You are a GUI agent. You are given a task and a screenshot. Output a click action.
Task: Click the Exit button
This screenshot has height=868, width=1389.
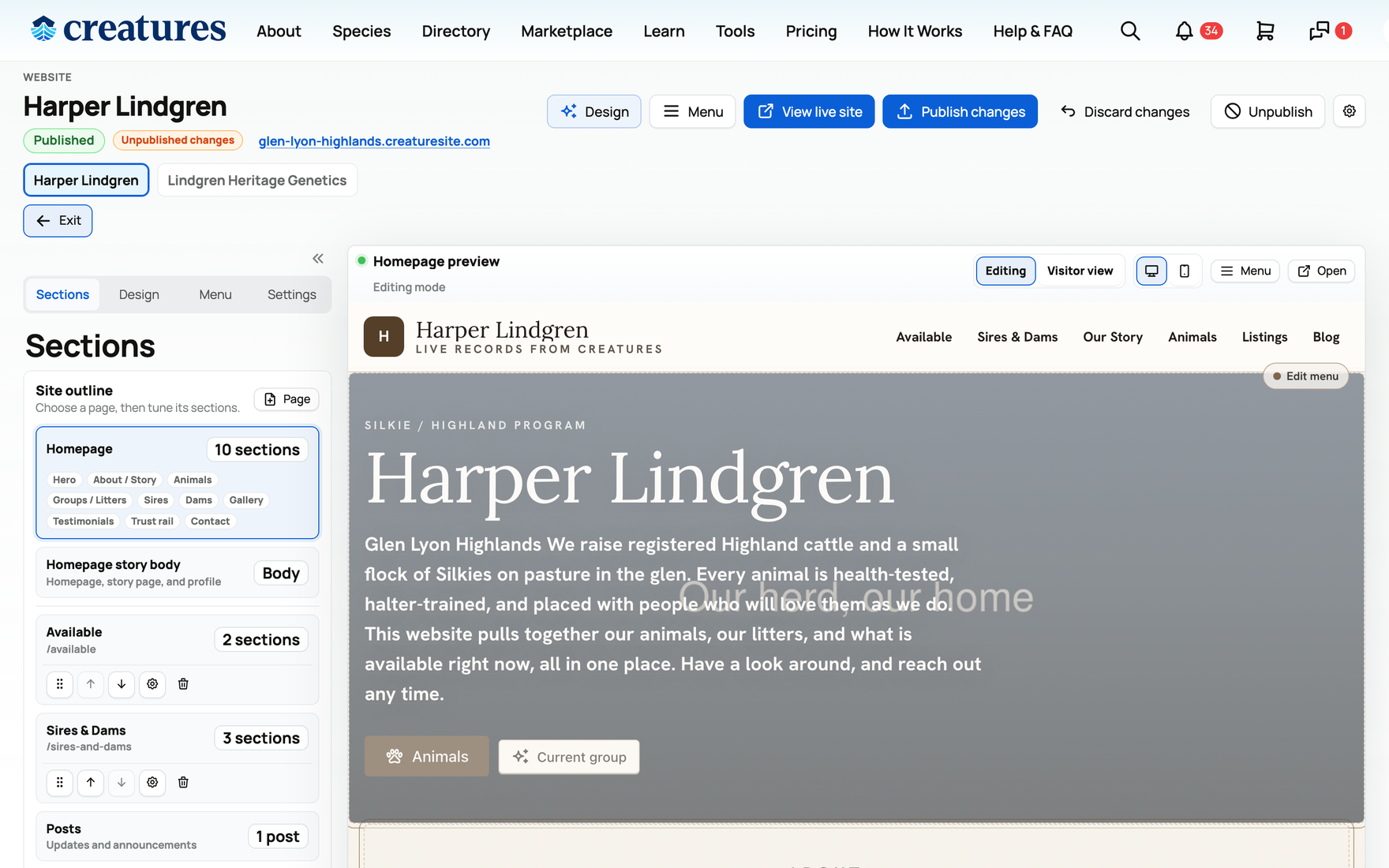[58, 221]
